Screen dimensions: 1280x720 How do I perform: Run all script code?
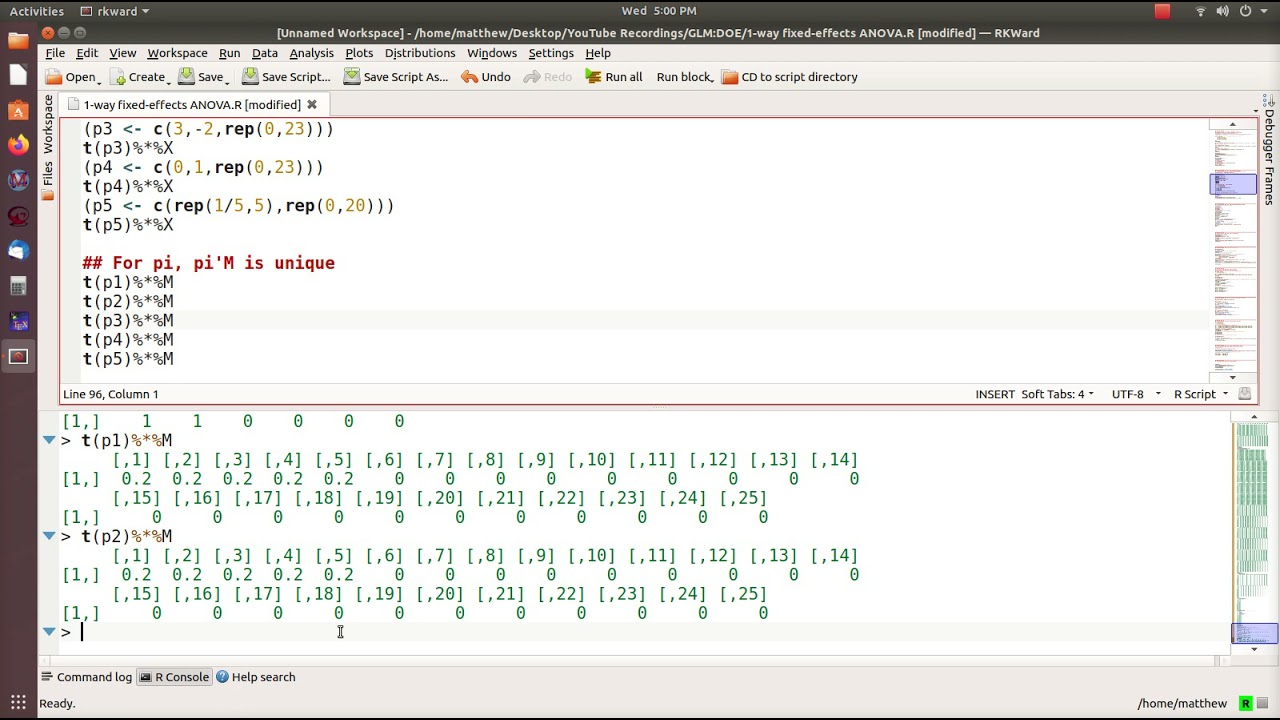(614, 77)
